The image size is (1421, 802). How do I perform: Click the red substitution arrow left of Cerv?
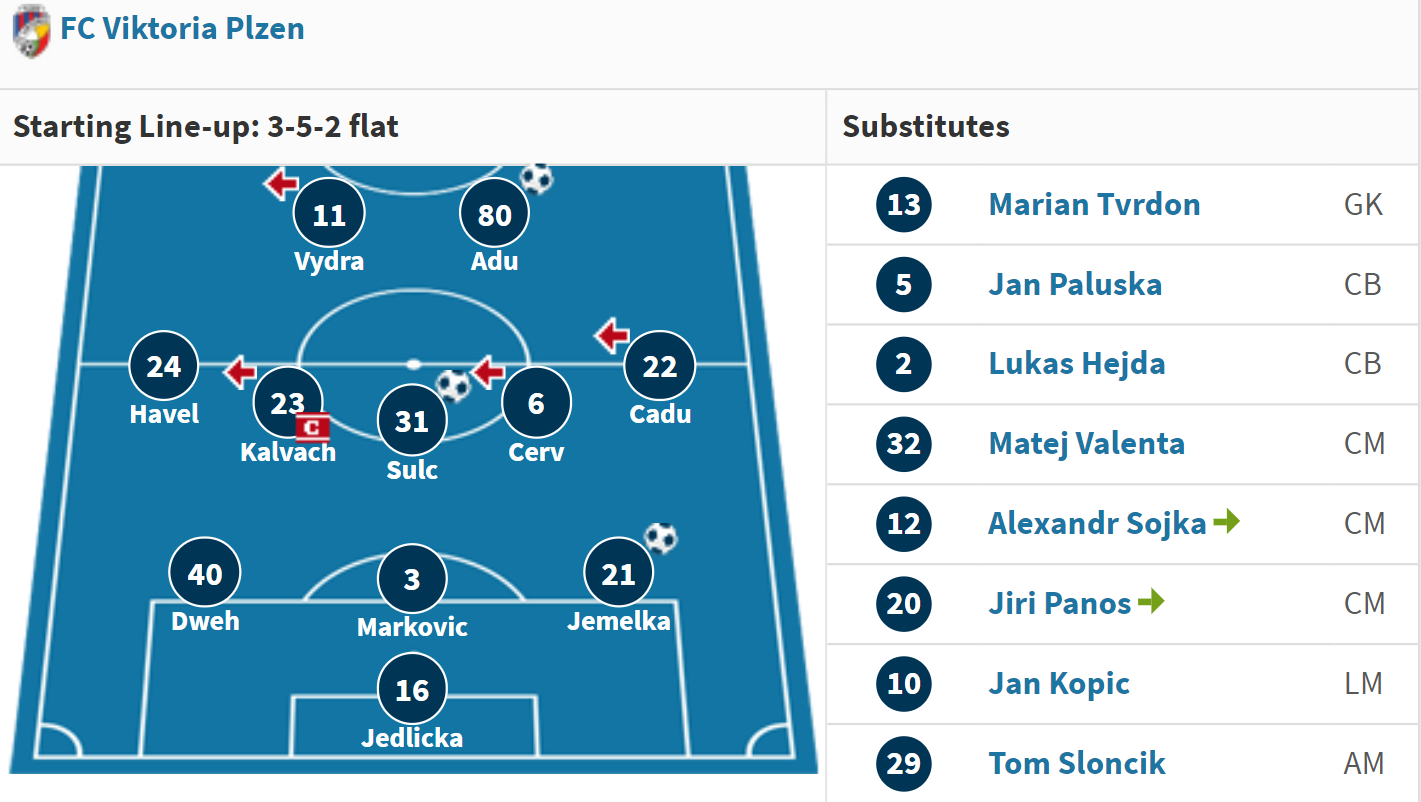click(488, 373)
